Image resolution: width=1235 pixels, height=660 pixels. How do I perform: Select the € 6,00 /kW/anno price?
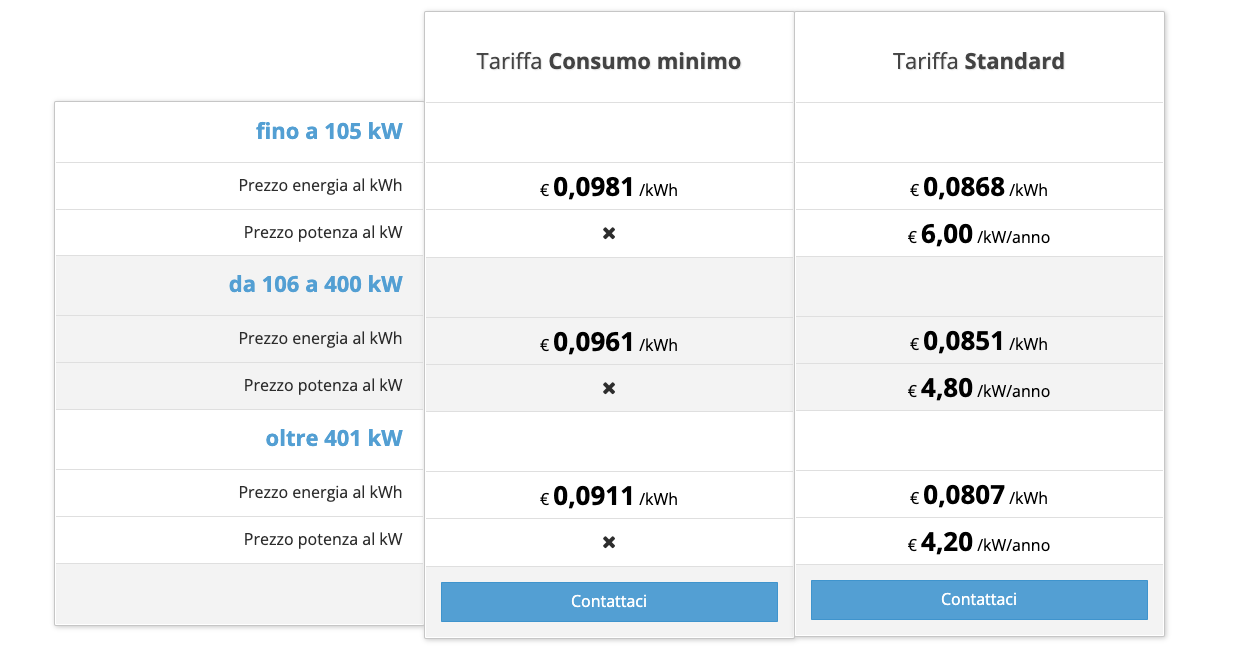pos(979,235)
